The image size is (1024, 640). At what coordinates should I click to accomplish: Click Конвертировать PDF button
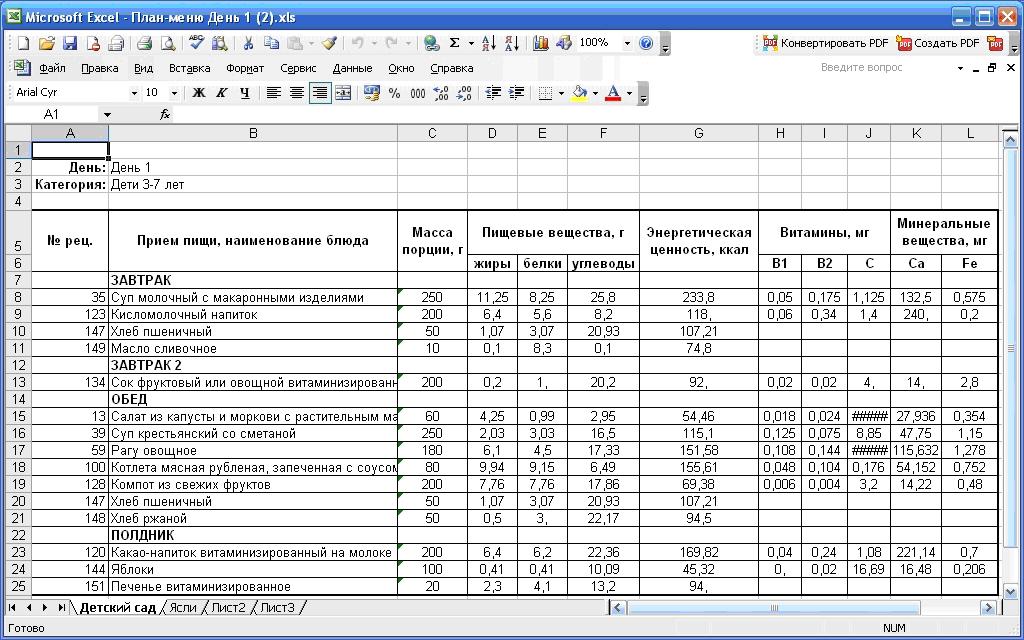[825, 44]
